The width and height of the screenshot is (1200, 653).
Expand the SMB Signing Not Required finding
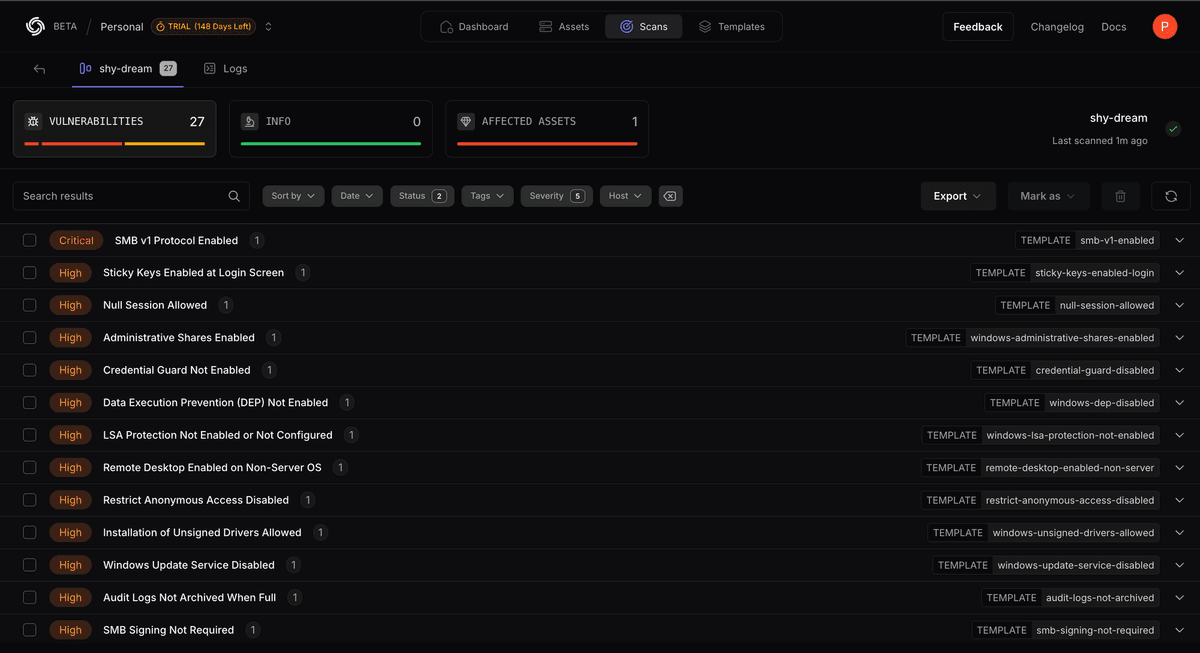click(1179, 630)
